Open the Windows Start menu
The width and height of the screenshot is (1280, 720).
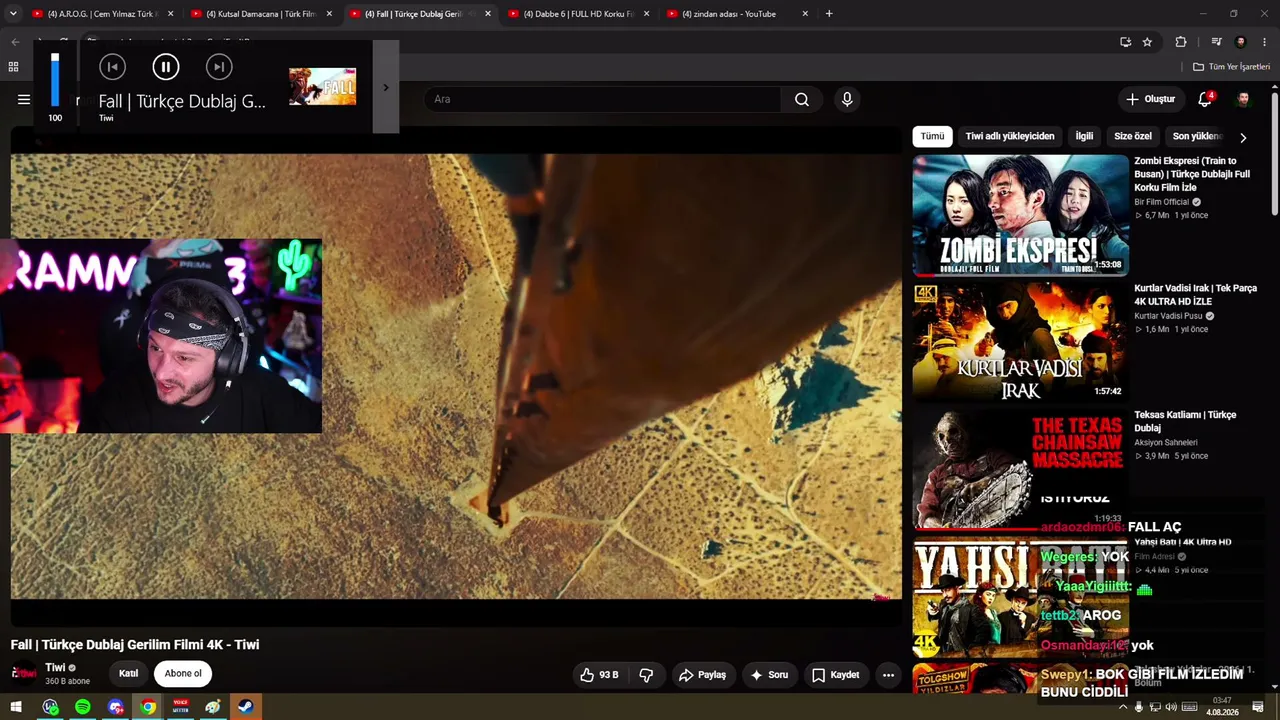pyautogui.click(x=17, y=707)
